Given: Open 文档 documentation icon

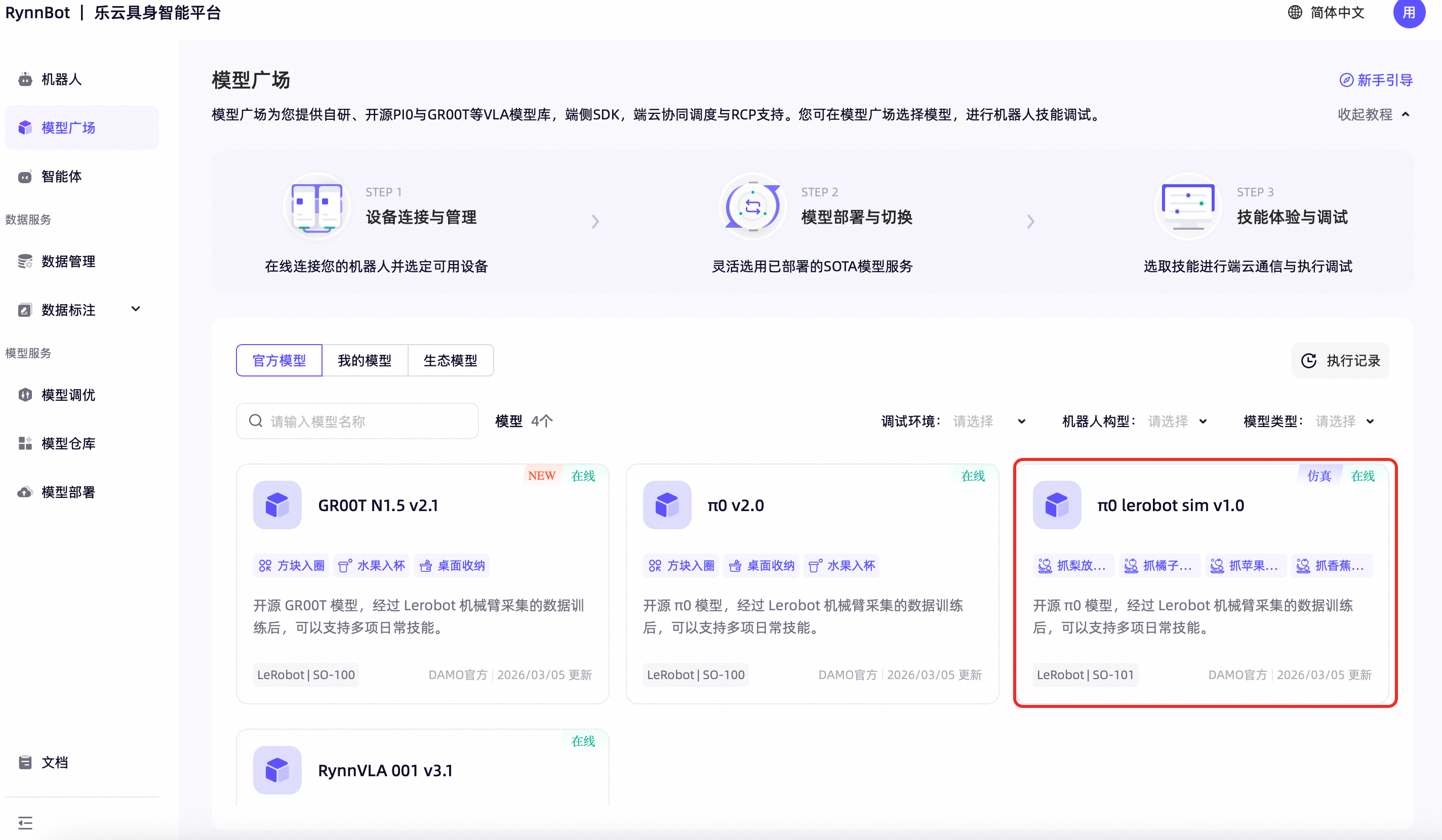Looking at the screenshot, I should tap(25, 762).
